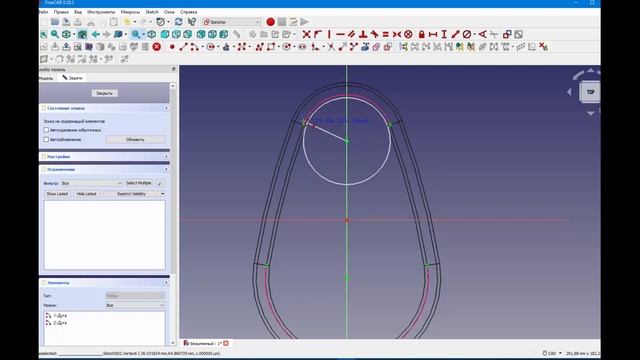Collapse the Состояние эскиза section
The width and height of the screenshot is (640, 360).
166,108
